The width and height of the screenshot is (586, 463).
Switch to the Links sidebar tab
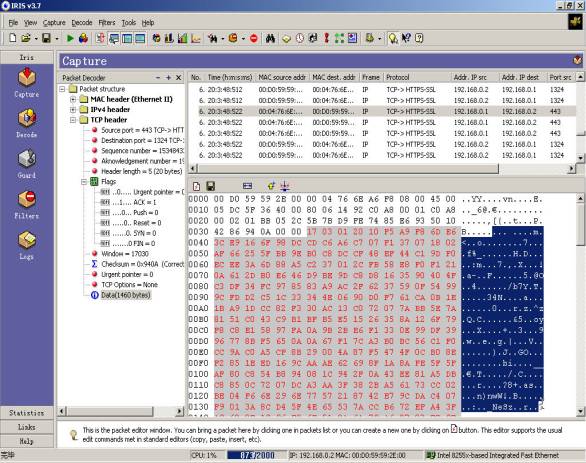(x=27, y=427)
